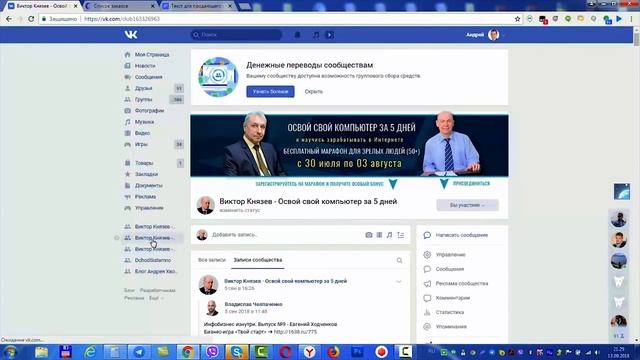Image resolution: width=640 pixels, height=360 pixels.
Task: Open Мои Страница in left sidebar
Action: (x=152, y=54)
